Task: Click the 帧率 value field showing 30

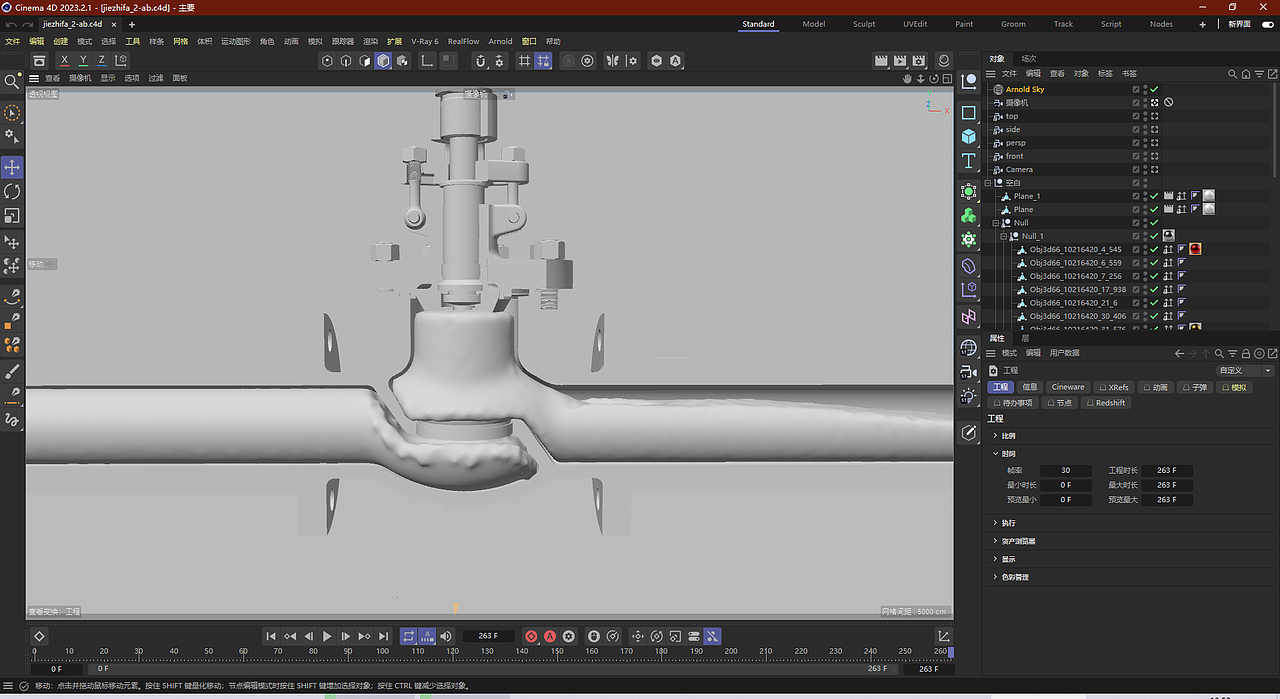Action: [x=1065, y=470]
